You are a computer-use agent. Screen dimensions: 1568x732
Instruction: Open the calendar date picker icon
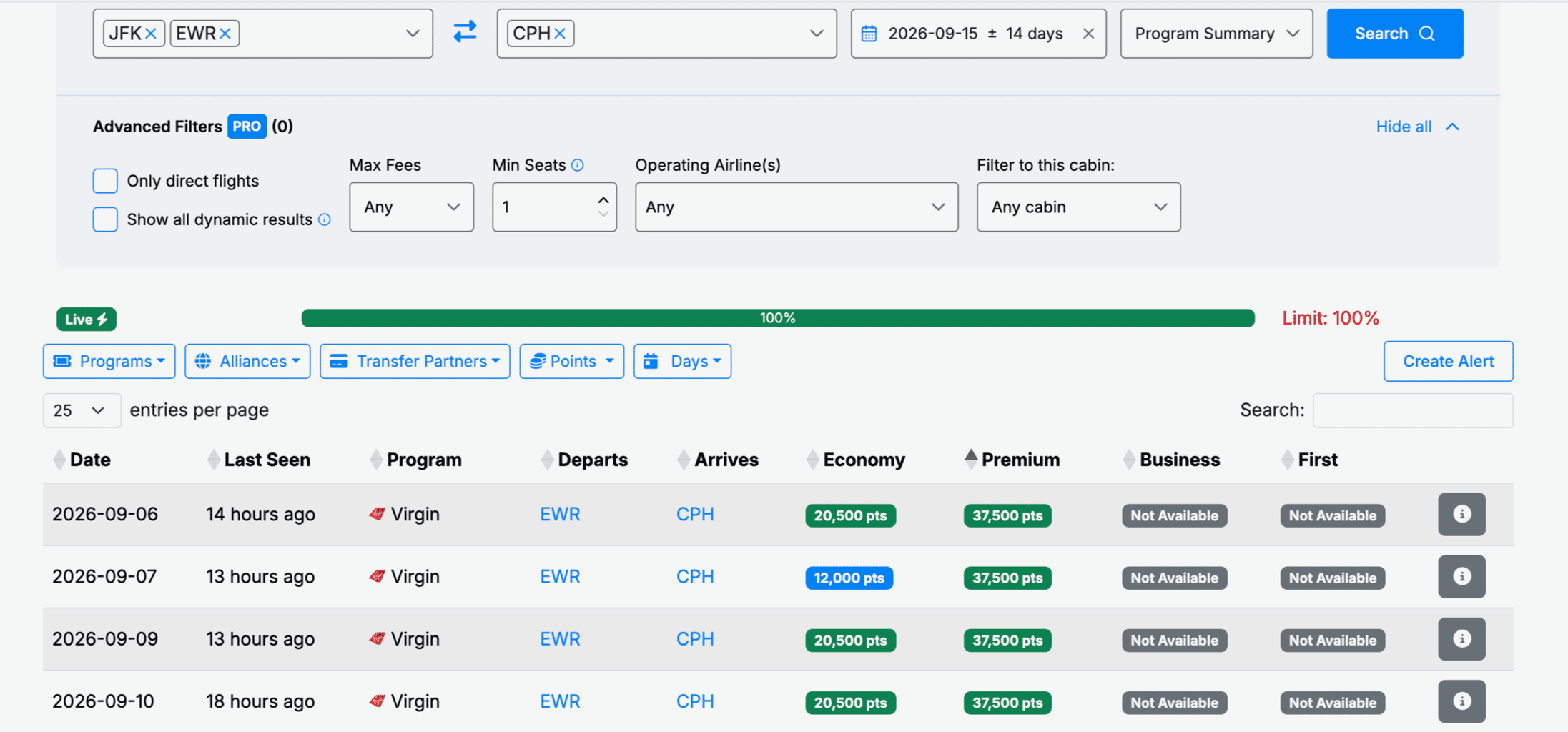click(869, 34)
